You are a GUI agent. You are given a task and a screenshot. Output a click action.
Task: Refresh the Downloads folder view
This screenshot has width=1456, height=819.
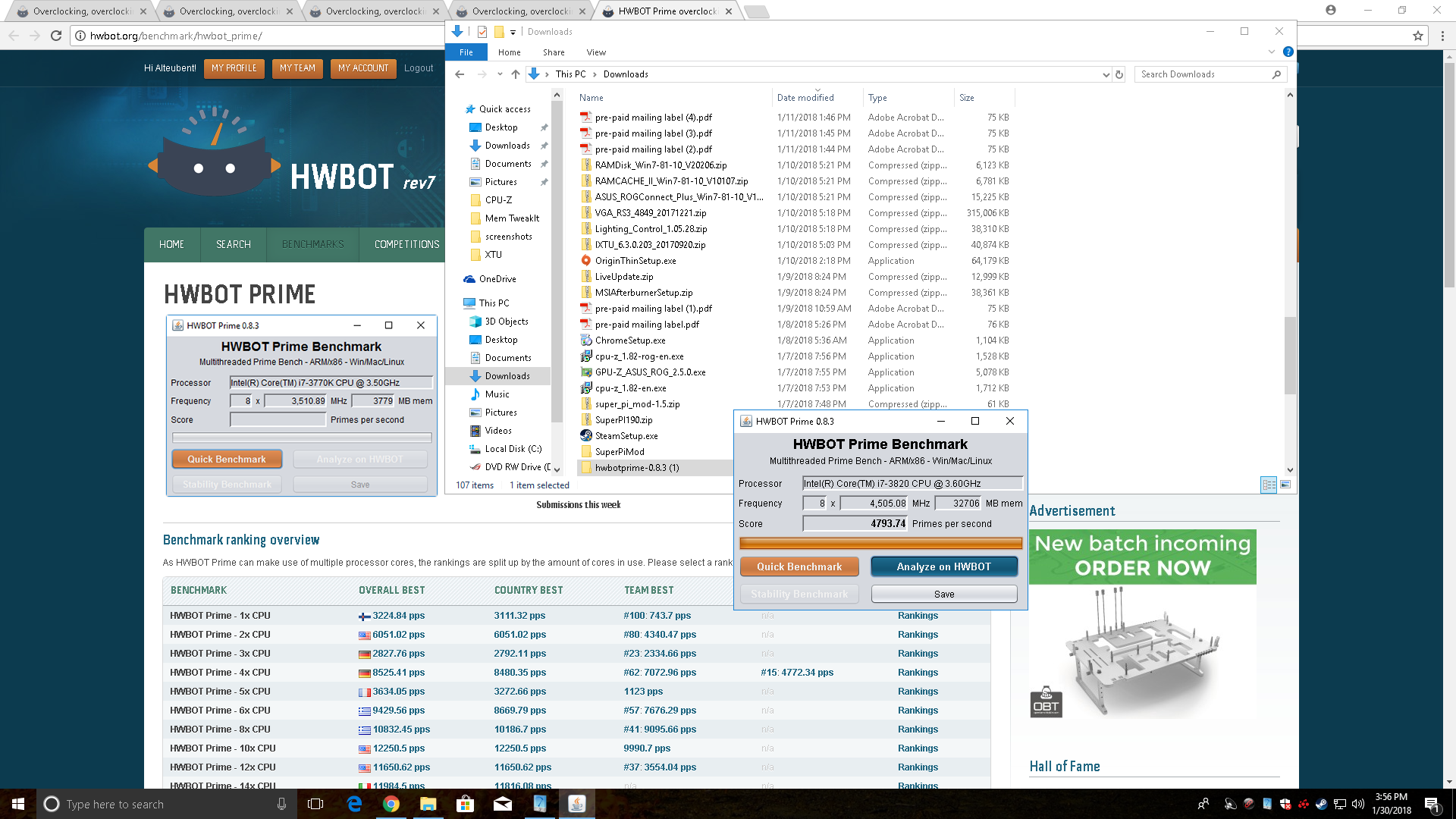click(1119, 74)
